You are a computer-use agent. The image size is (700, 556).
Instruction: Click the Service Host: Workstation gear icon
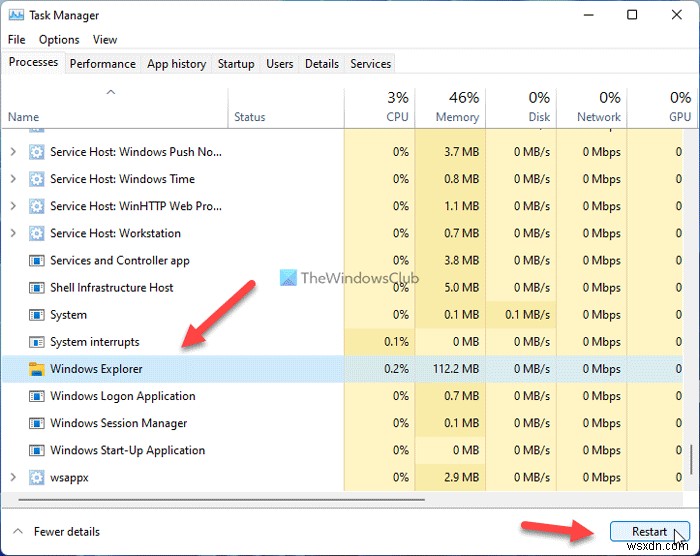tap(37, 233)
